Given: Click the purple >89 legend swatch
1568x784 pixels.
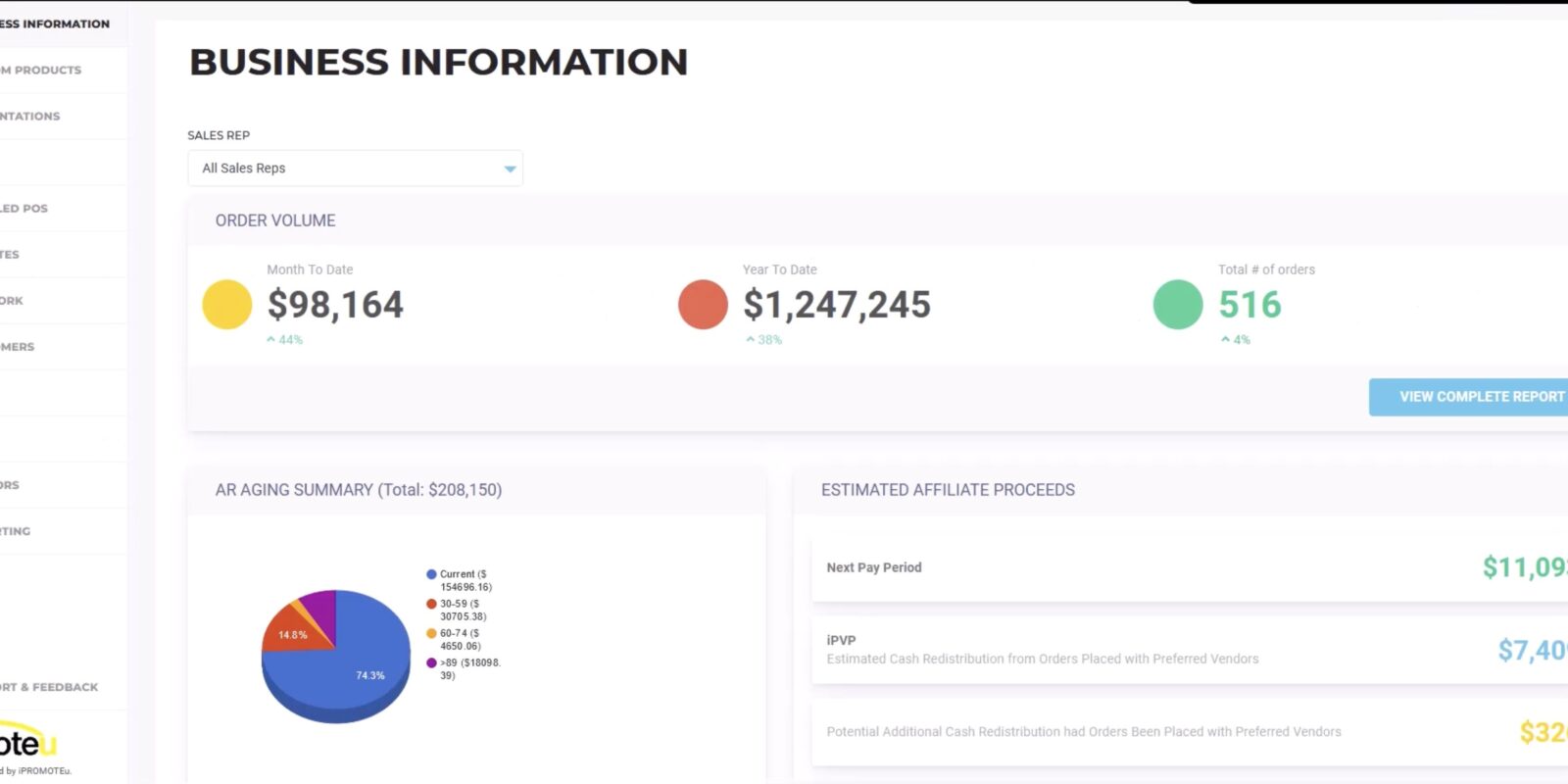Looking at the screenshot, I should click(431, 662).
